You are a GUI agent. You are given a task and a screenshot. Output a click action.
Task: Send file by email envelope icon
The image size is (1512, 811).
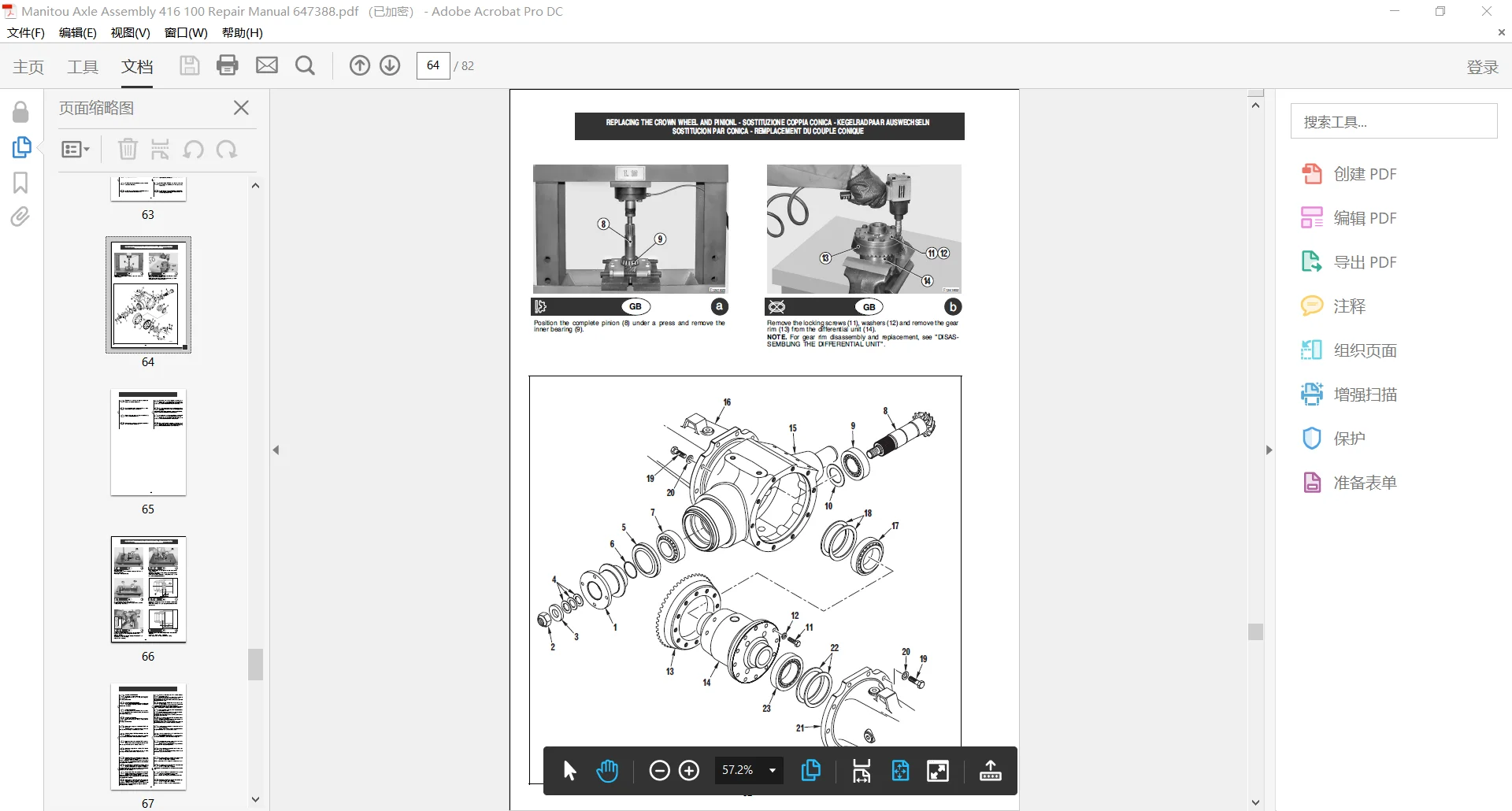point(267,65)
